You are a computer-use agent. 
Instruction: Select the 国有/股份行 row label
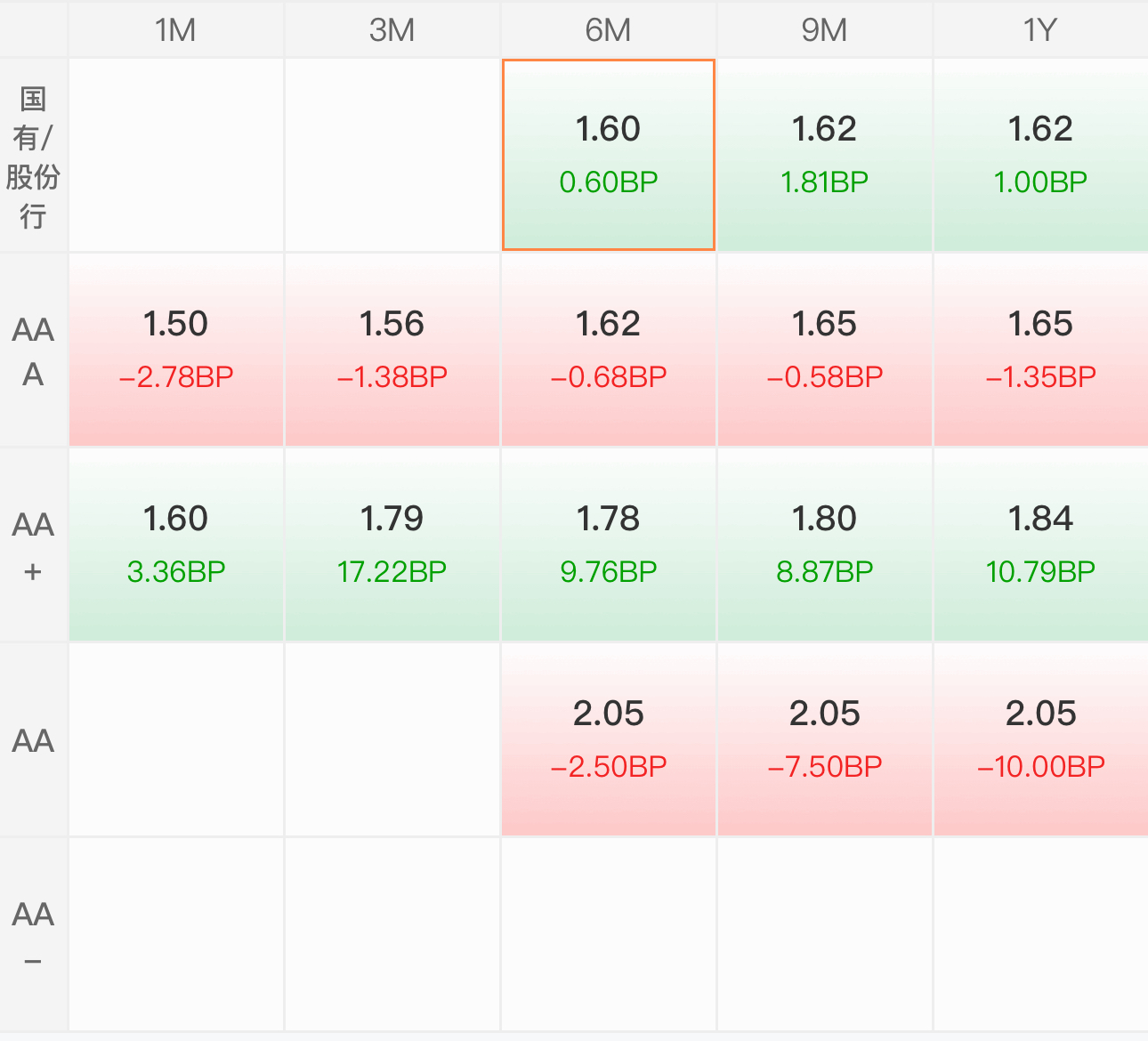pyautogui.click(x=33, y=156)
